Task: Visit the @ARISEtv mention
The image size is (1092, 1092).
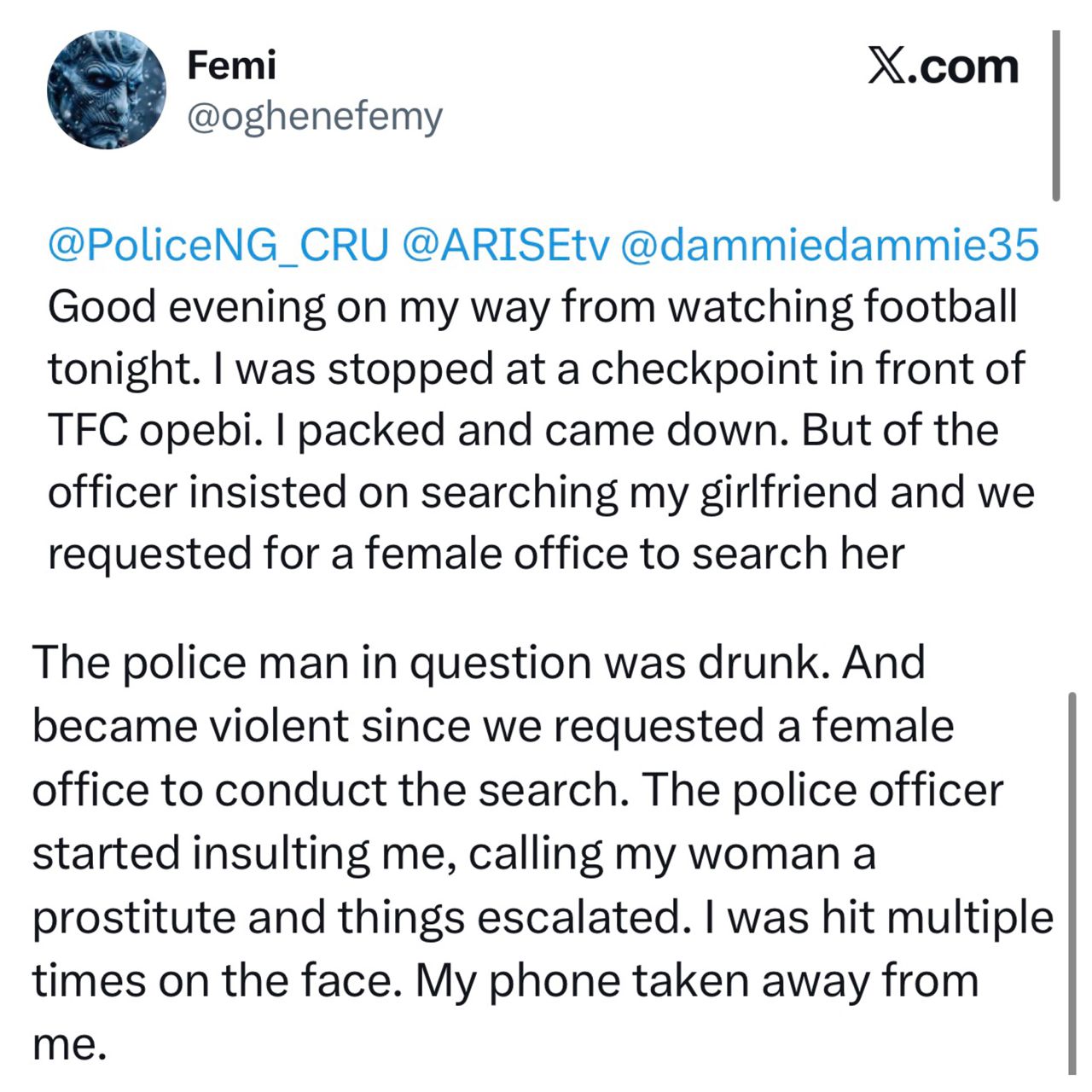Action: tap(505, 246)
